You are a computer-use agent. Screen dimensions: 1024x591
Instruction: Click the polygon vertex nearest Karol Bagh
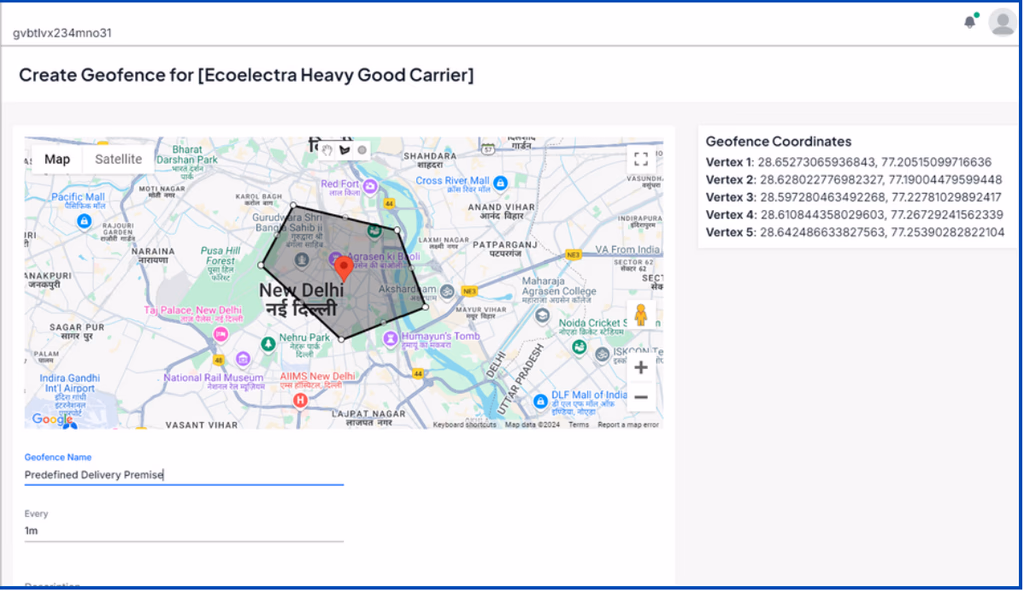(293, 206)
